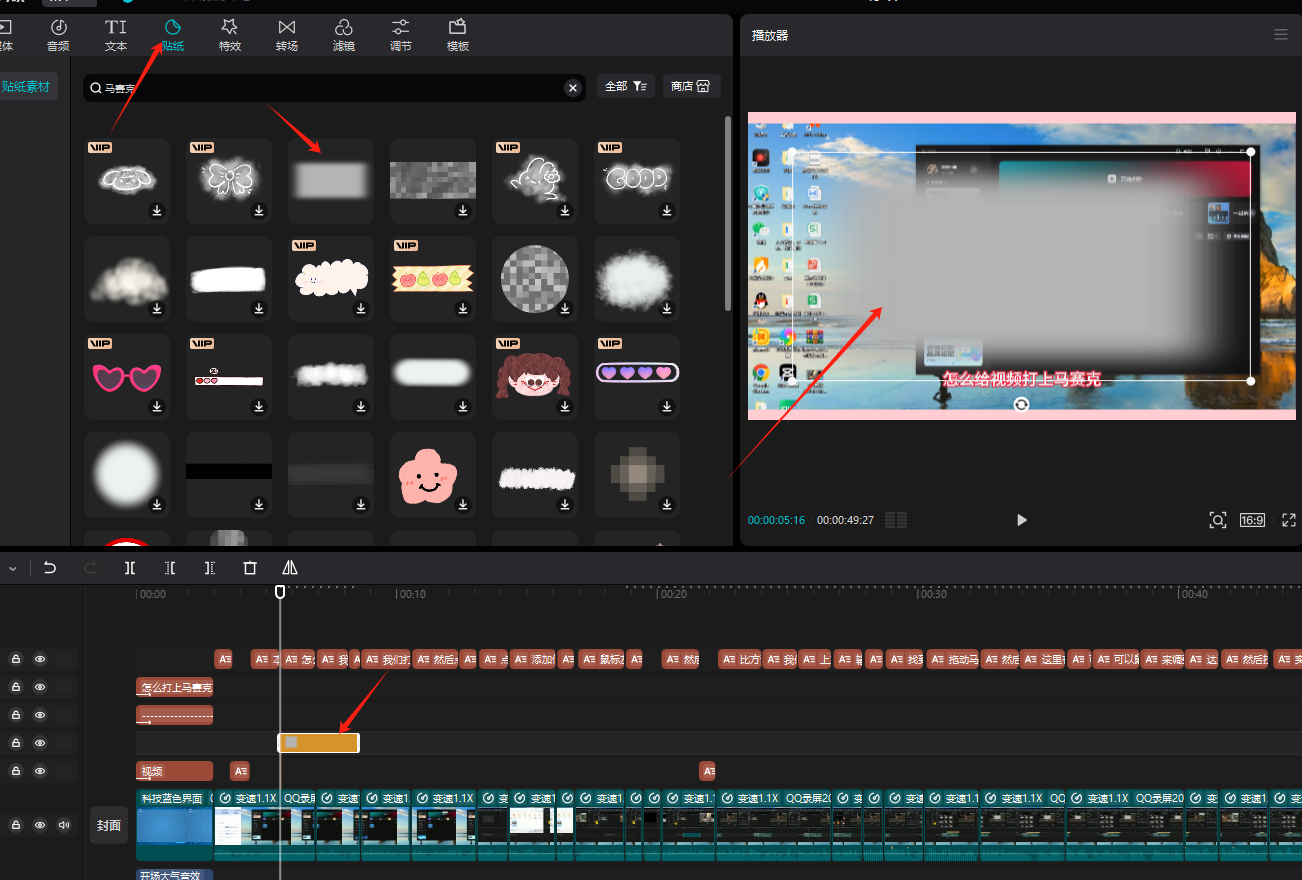Click the 封面 cover button
This screenshot has height=880, width=1302.
coord(109,825)
